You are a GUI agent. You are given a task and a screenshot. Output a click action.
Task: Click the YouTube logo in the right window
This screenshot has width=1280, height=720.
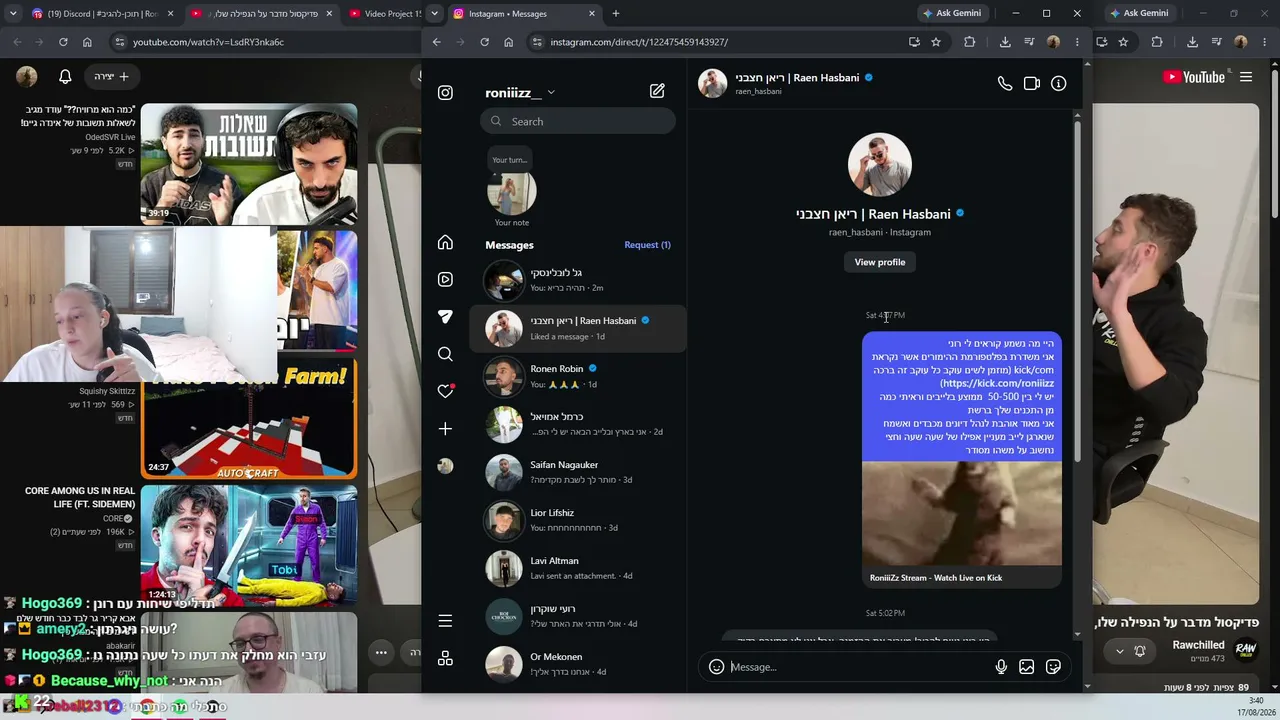click(1194, 77)
